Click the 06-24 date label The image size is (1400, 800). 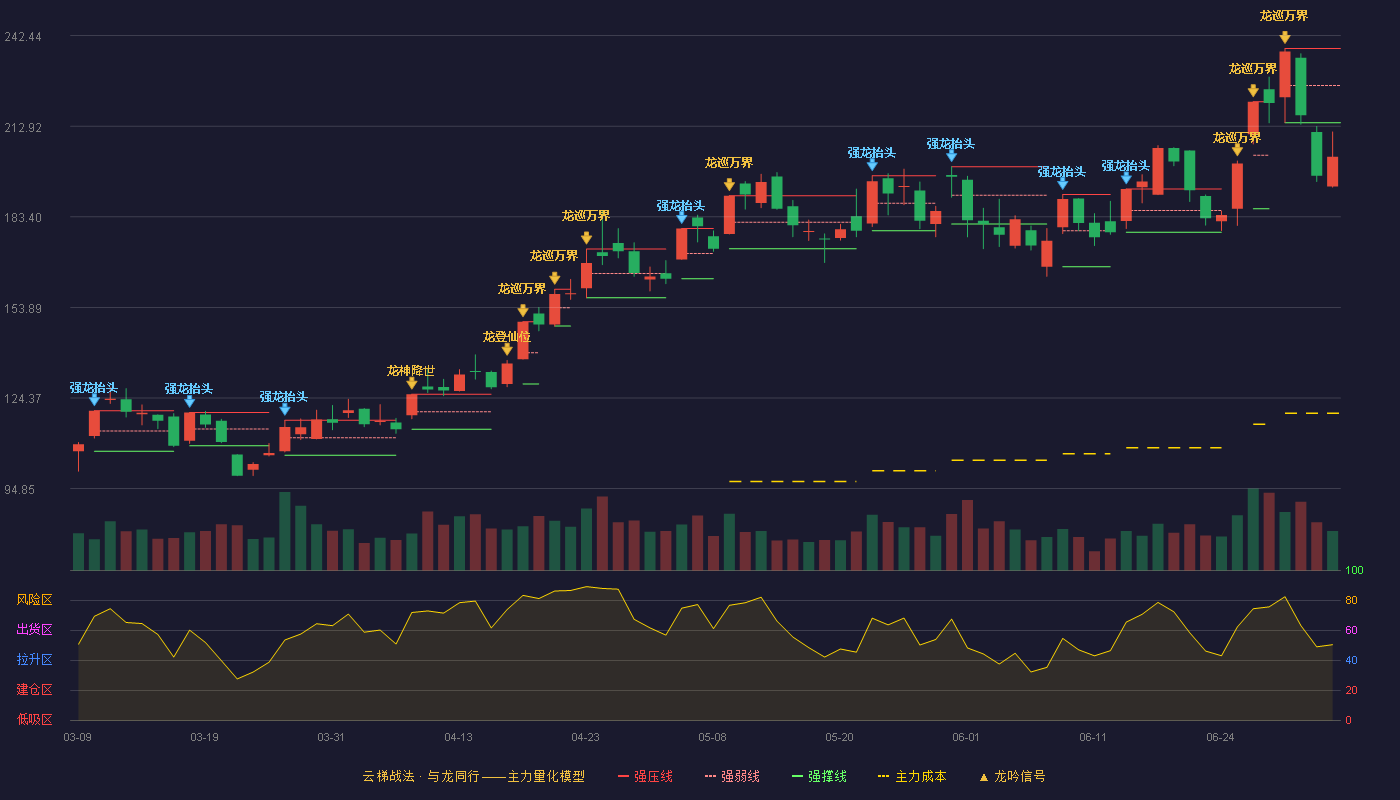pyautogui.click(x=1221, y=737)
